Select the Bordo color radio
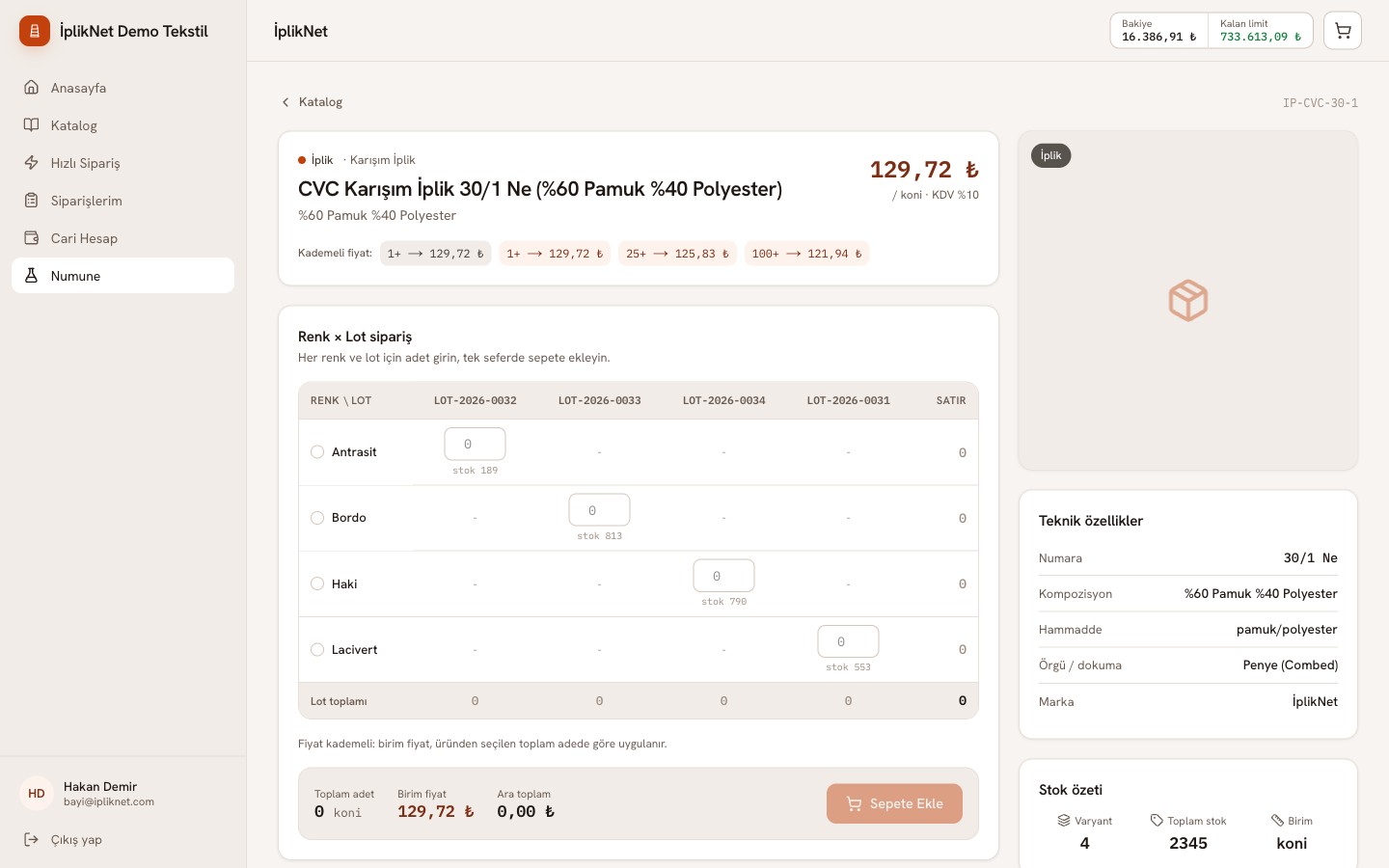 (x=317, y=518)
